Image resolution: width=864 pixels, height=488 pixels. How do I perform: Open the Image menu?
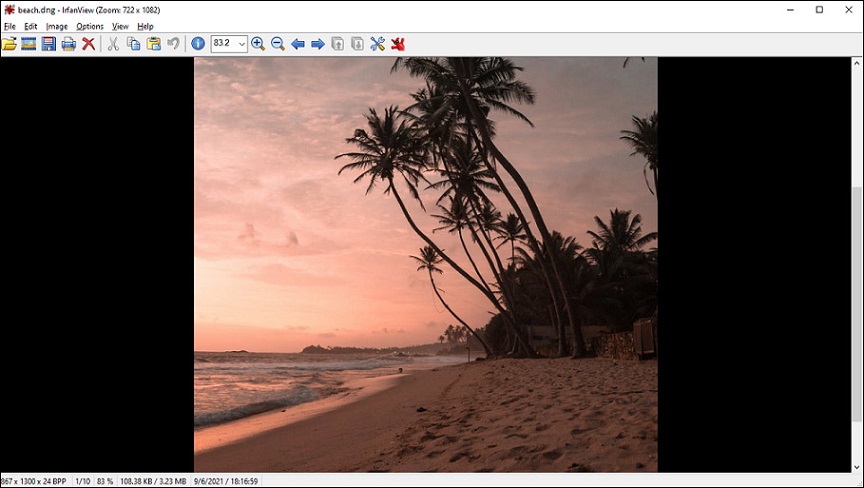coord(57,26)
